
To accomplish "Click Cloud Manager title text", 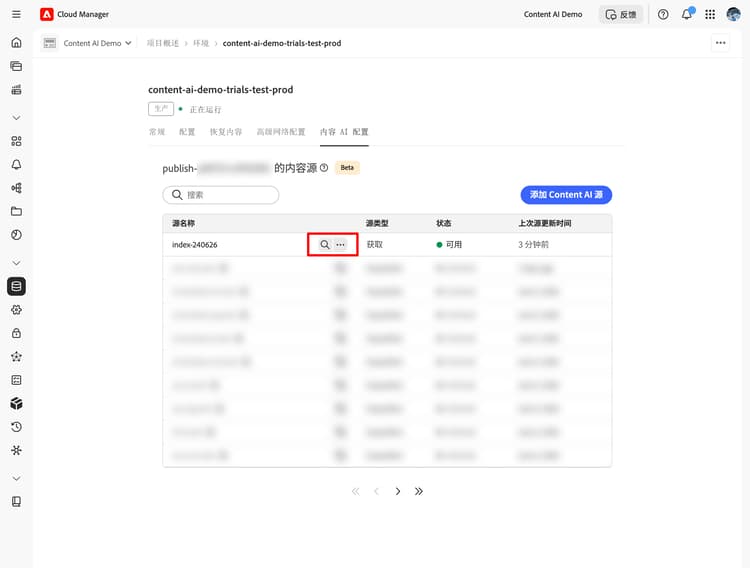I will pyautogui.click(x=83, y=14).
